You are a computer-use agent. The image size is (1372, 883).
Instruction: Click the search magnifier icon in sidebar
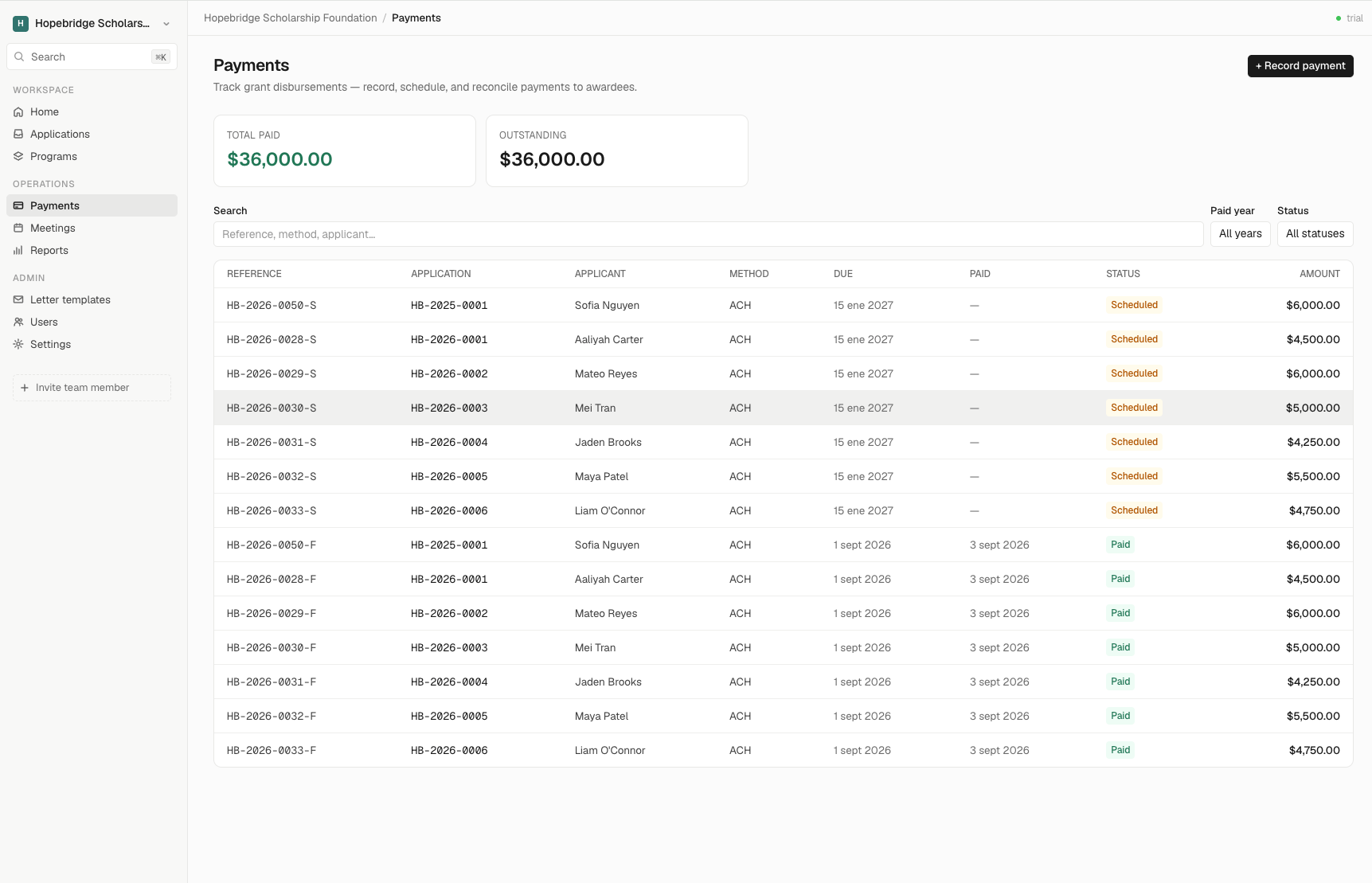[19, 57]
